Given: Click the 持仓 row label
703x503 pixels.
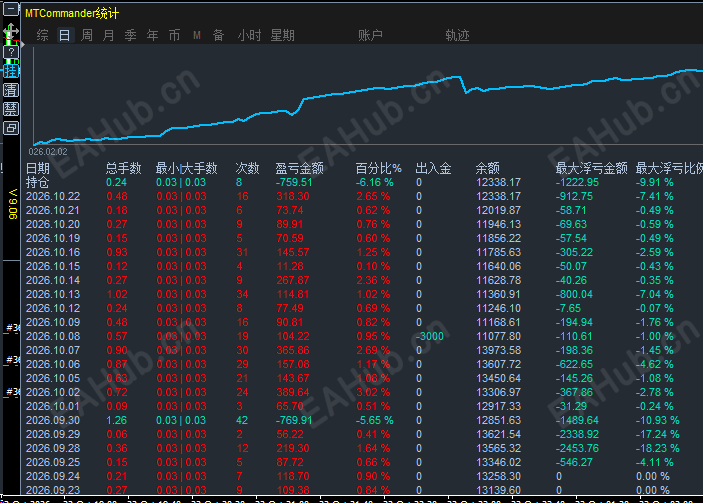Looking at the screenshot, I should [x=38, y=182].
